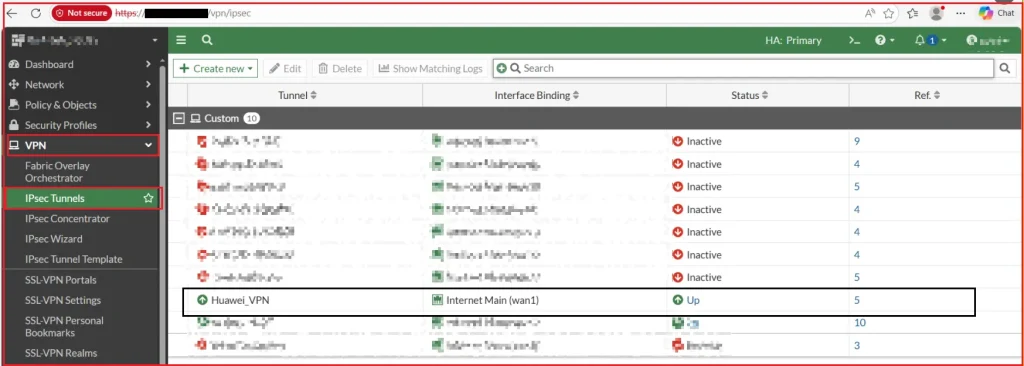Click the Edit button

pyautogui.click(x=285, y=69)
